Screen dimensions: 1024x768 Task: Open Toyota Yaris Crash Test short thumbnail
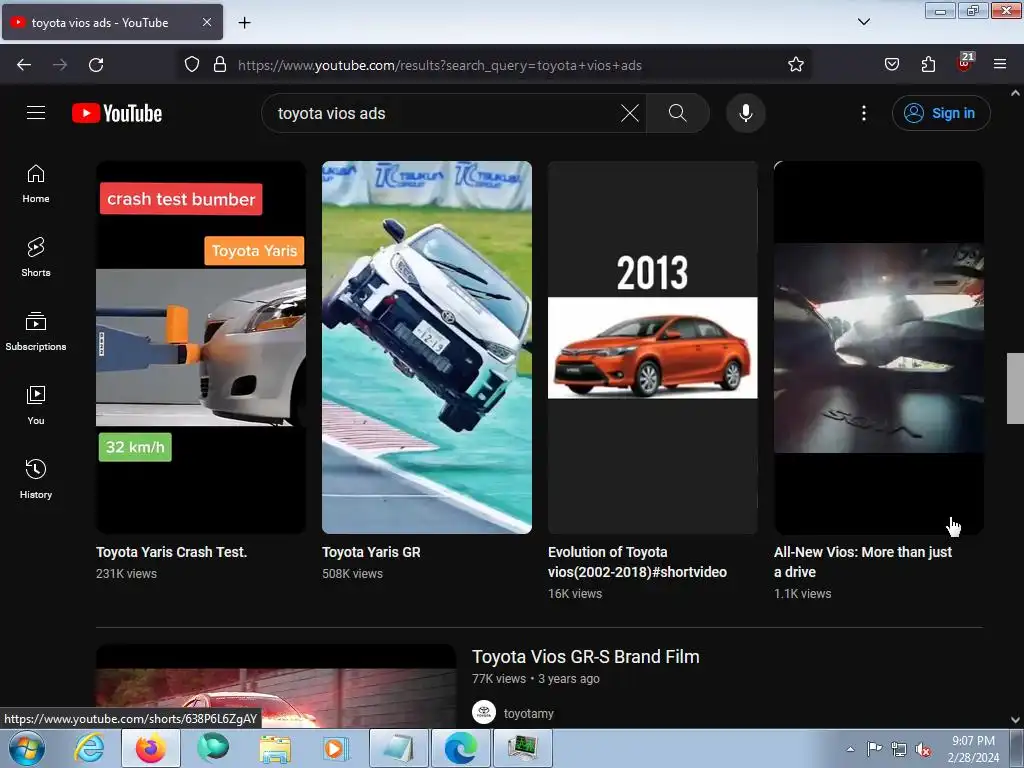pyautogui.click(x=200, y=347)
